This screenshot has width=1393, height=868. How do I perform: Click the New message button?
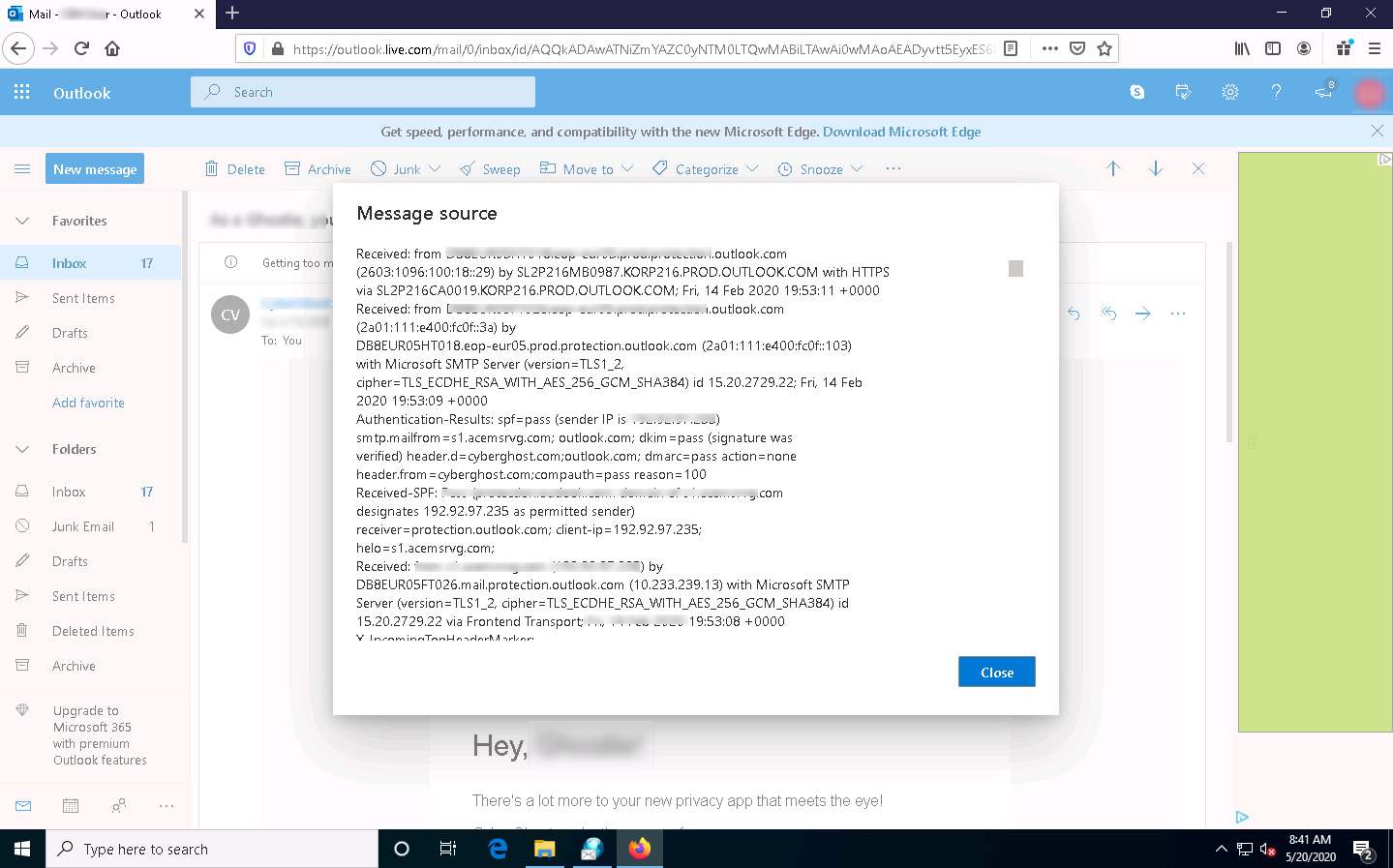coord(95,169)
